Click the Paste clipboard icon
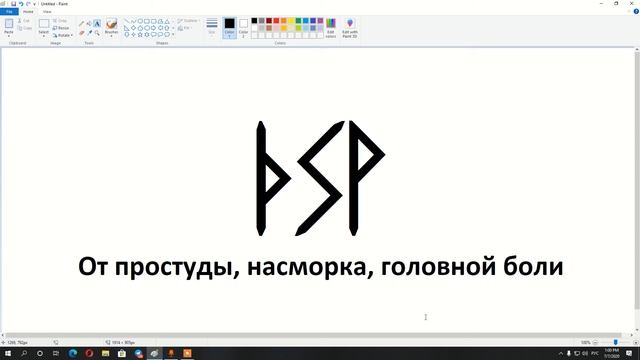The width and height of the screenshot is (640, 360). pos(9,24)
